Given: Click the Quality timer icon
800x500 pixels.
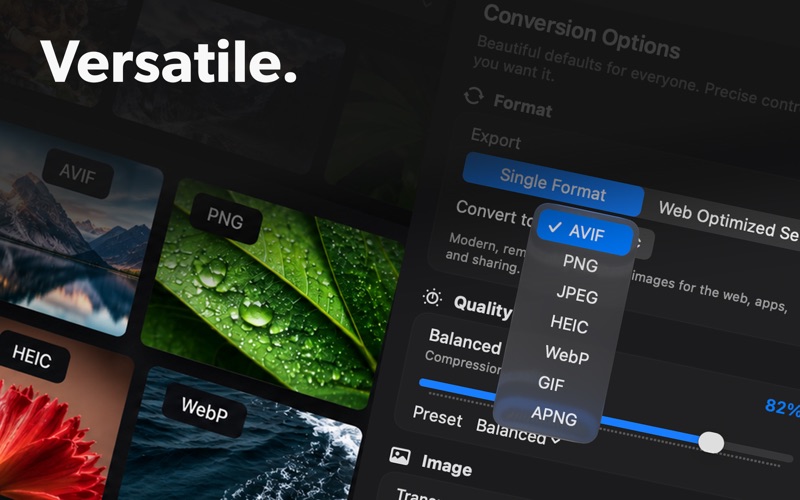Looking at the screenshot, I should pyautogui.click(x=432, y=297).
